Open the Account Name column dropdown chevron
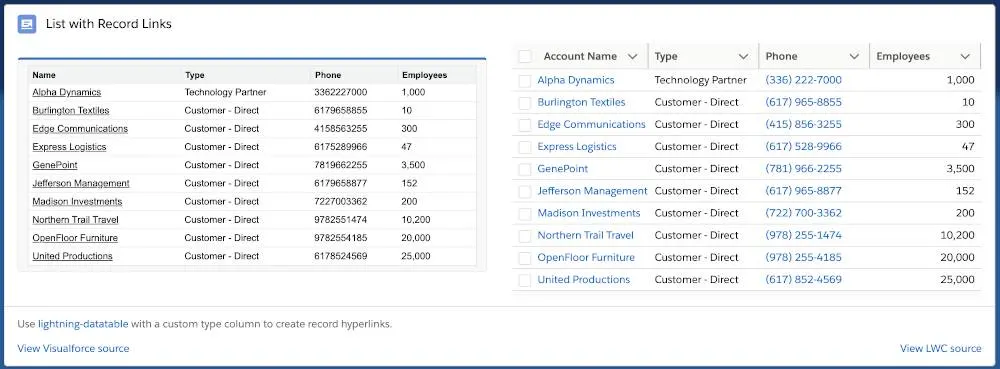The height and width of the screenshot is (369, 1000). (632, 57)
